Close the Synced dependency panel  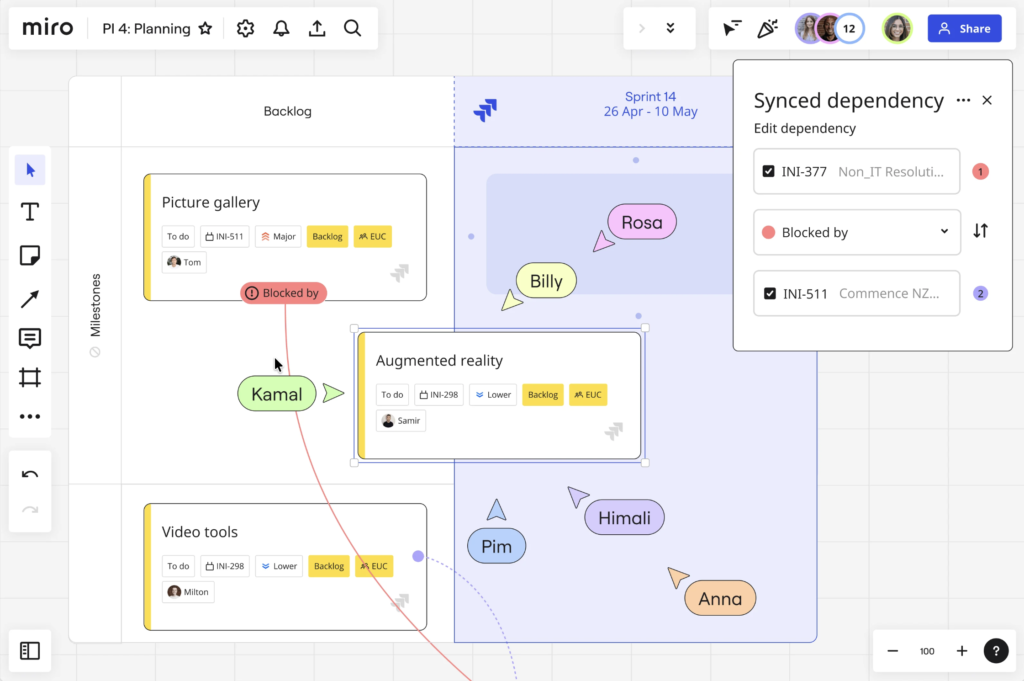987,101
